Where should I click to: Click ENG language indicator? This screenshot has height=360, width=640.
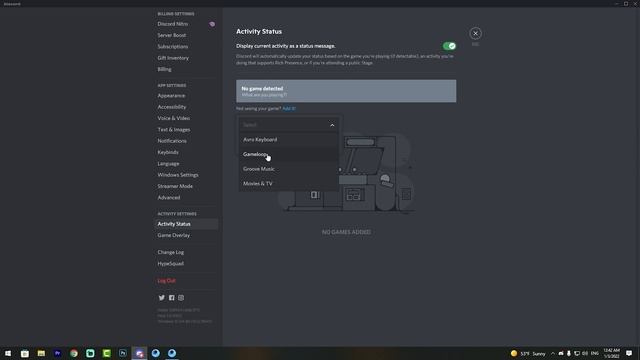tap(595, 353)
